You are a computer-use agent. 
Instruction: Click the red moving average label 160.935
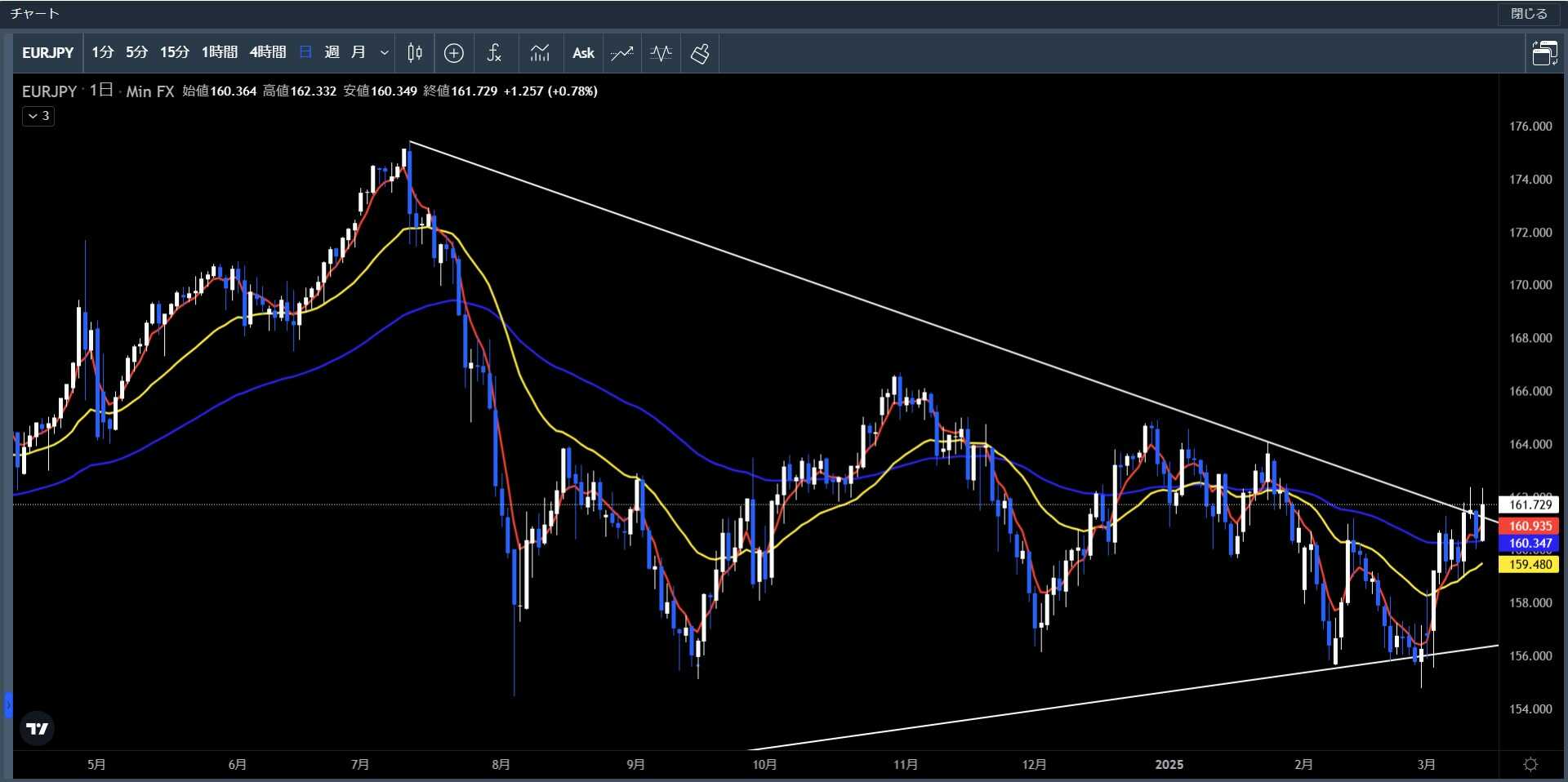[x=1530, y=527]
